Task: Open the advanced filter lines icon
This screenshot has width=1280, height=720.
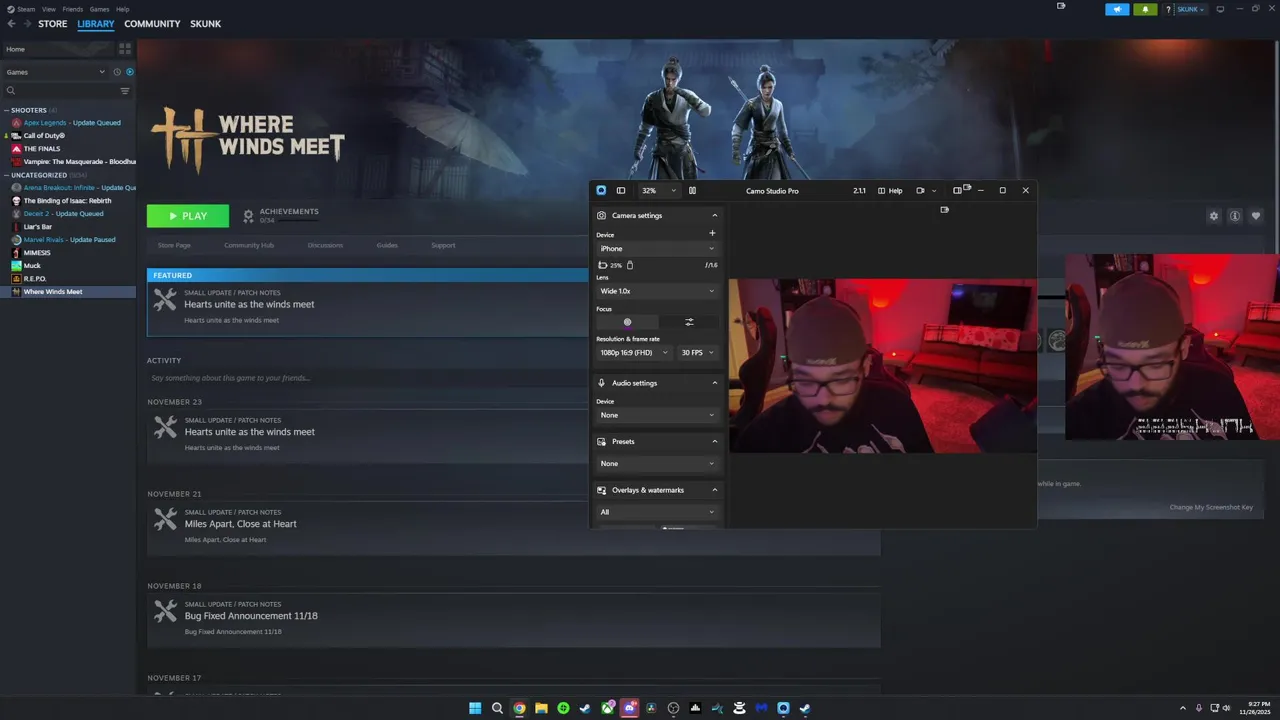Action: (x=125, y=91)
